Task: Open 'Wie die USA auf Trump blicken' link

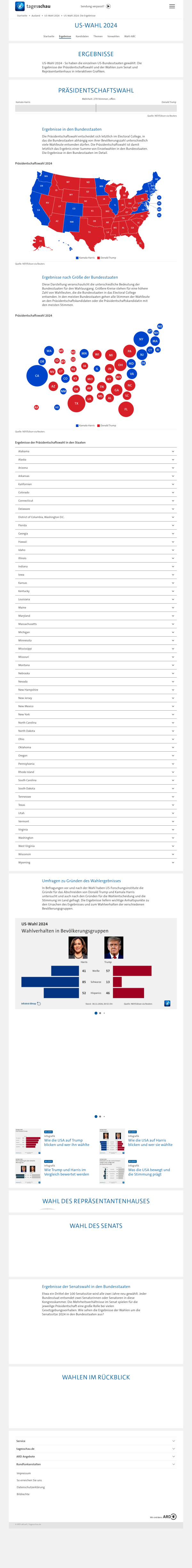Action: pos(66,1142)
